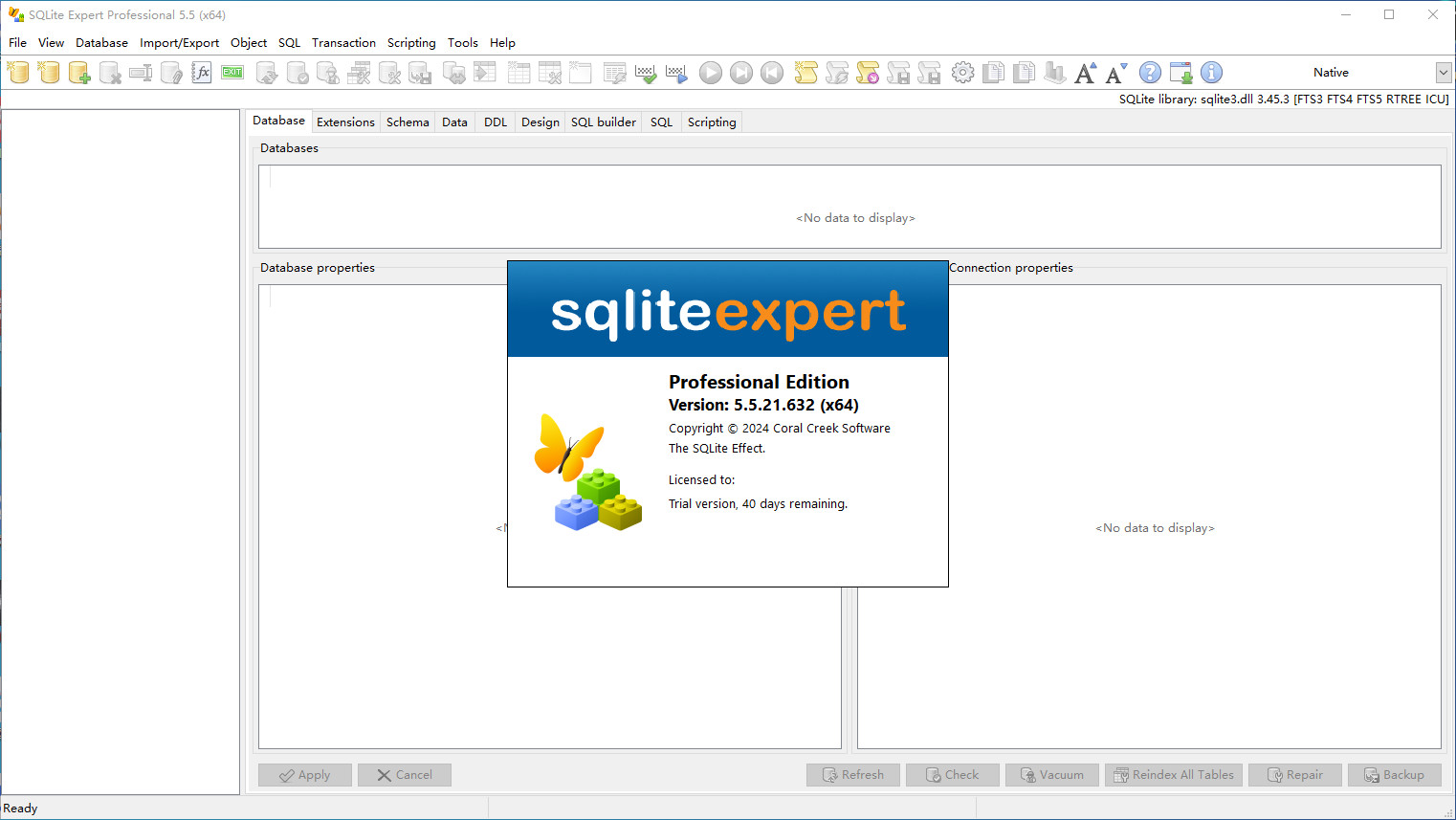Switch to the SQL builder tab
Viewport: 1456px width, 820px height.
point(604,122)
